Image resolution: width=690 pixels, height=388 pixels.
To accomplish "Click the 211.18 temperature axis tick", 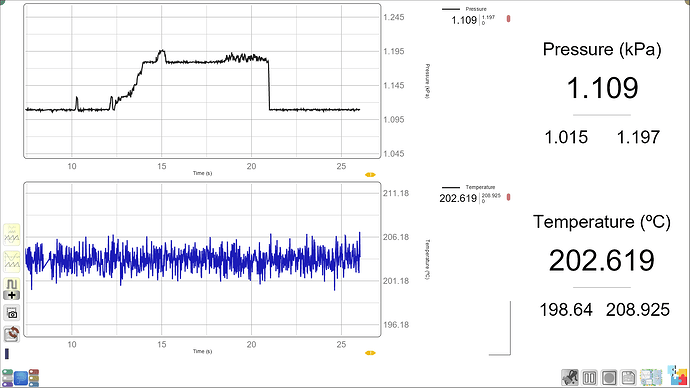I will click(396, 193).
